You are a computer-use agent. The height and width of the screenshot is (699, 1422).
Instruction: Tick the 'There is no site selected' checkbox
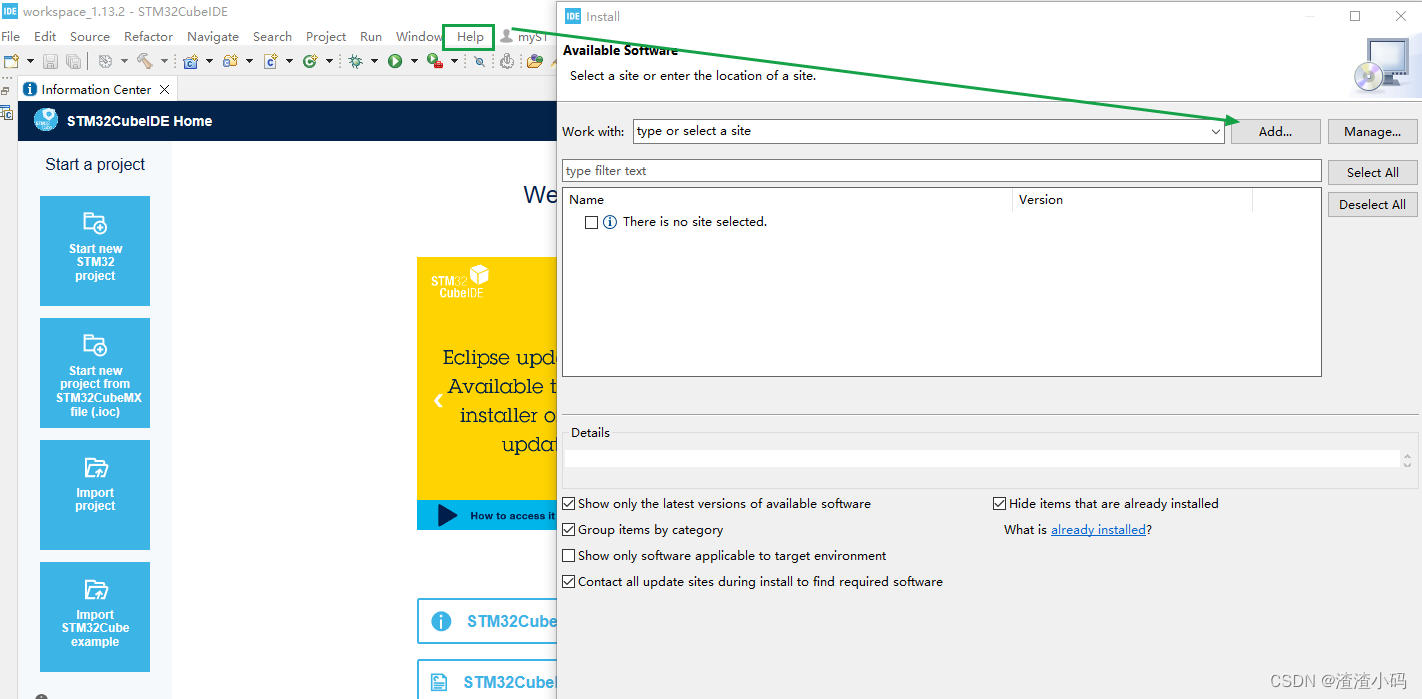(x=592, y=222)
